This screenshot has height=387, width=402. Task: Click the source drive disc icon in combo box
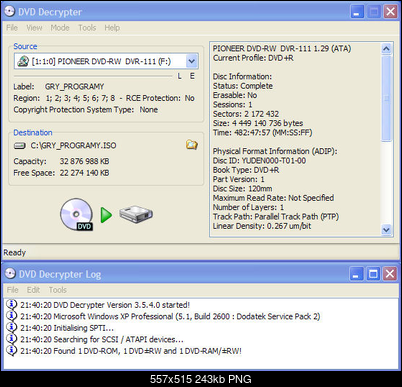(x=23, y=61)
